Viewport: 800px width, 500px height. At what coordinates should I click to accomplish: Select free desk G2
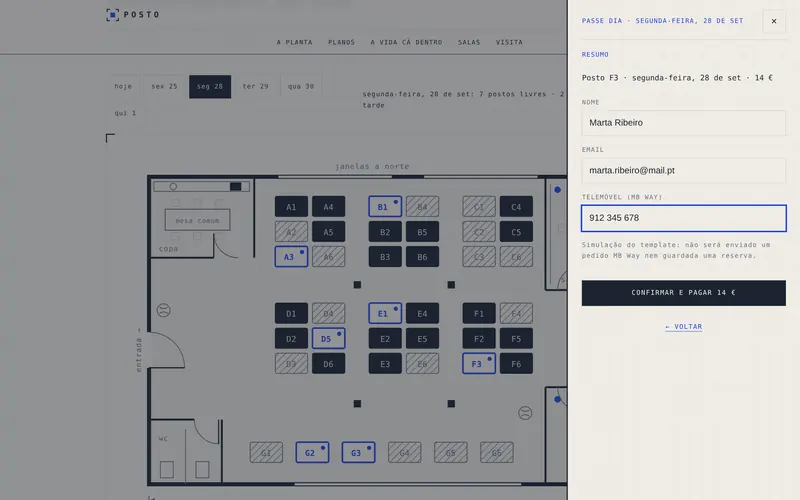pos(312,453)
